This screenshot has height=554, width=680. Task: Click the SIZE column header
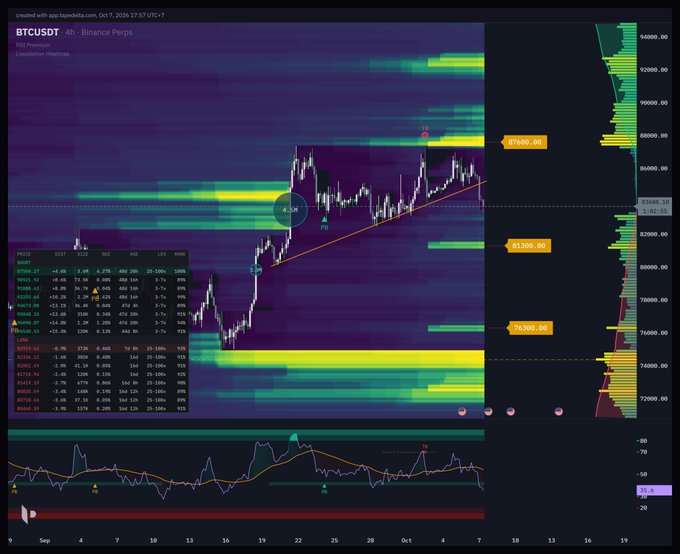click(82, 254)
